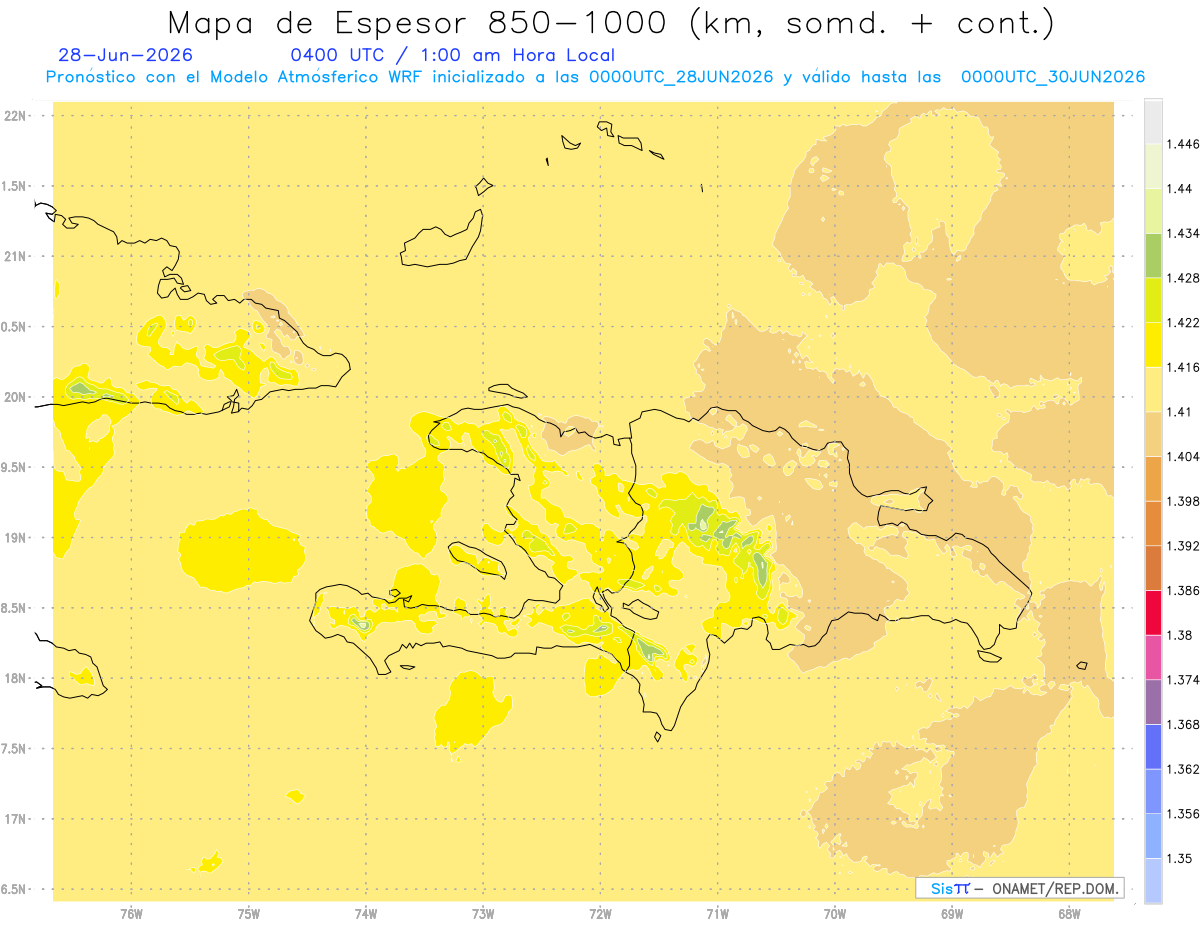Click the longitude label 70W
Screen dimensions: 1200x927
[x=835, y=914]
